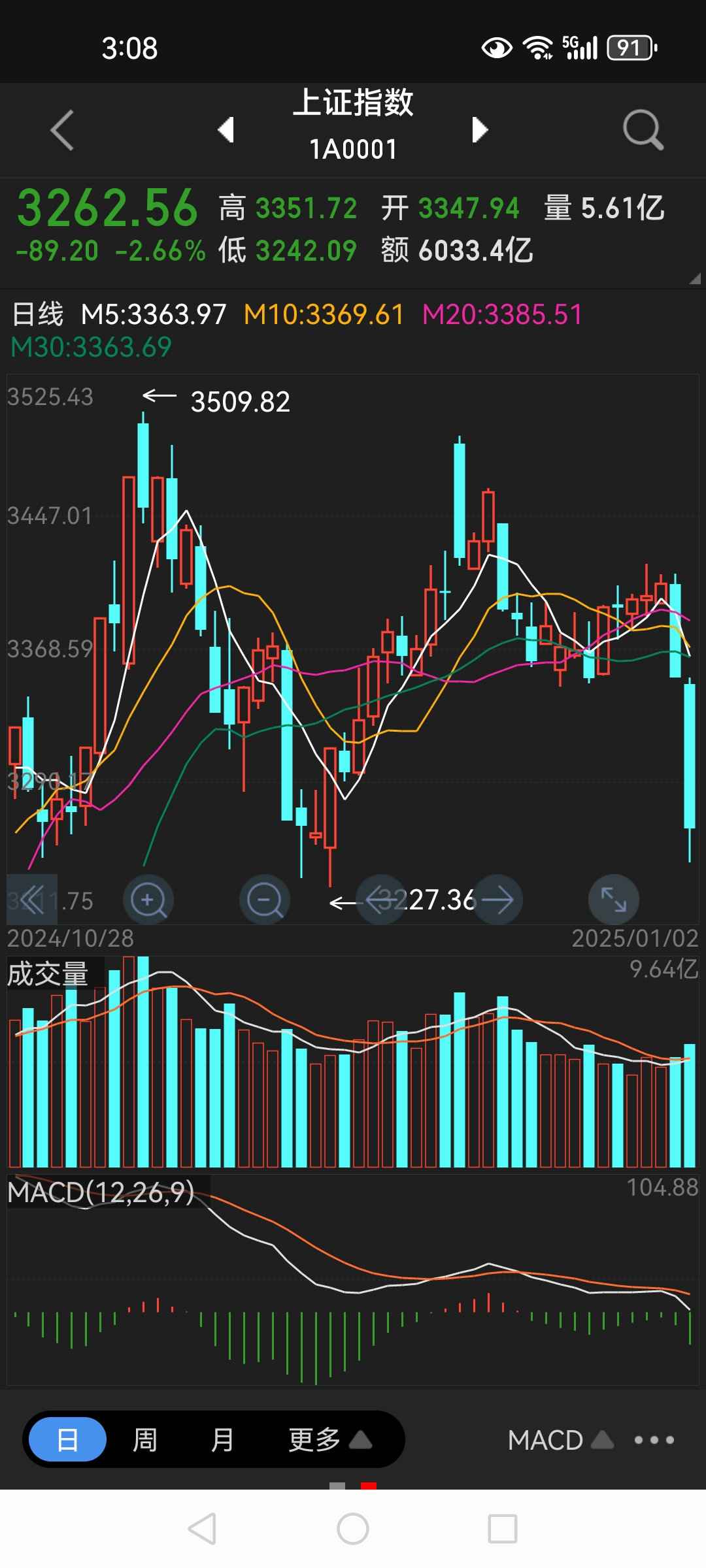This screenshot has height=1568, width=706.
Task: Select the 日 daily period tab
Action: pos(68,1439)
